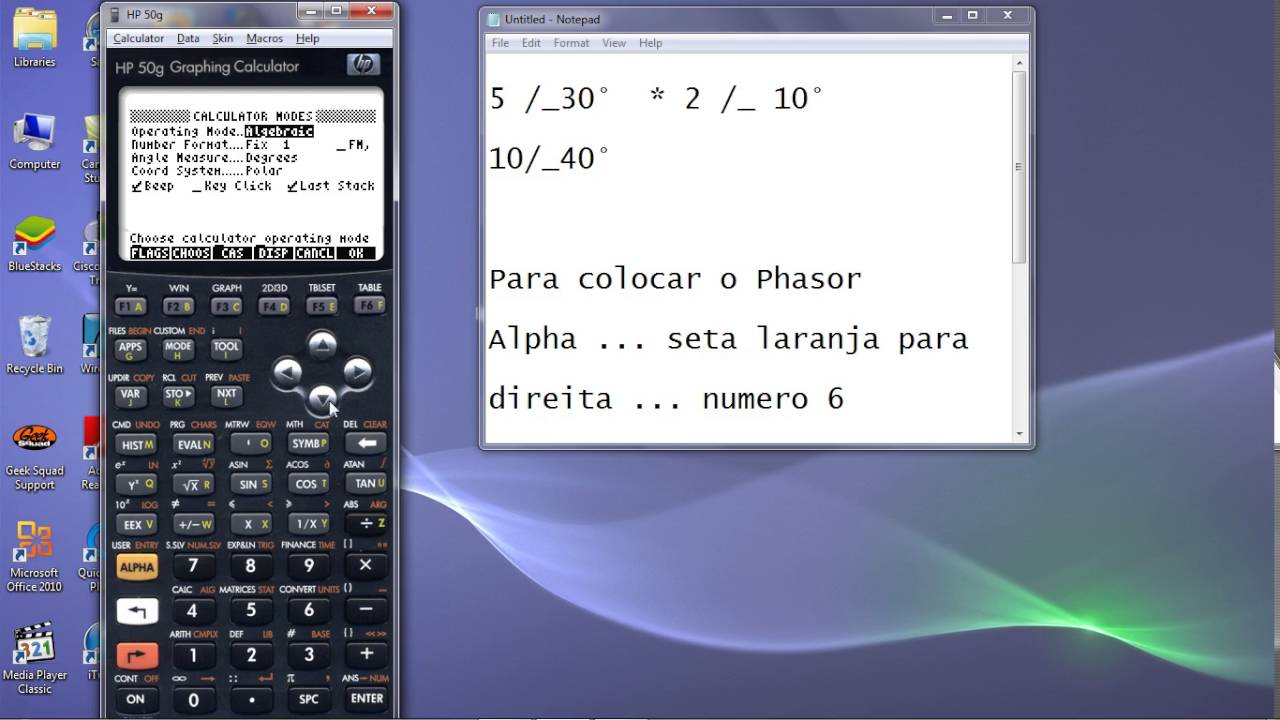Screen dimensions: 1280x720
Task: Click the SPC key on calculator
Action: tap(308, 699)
